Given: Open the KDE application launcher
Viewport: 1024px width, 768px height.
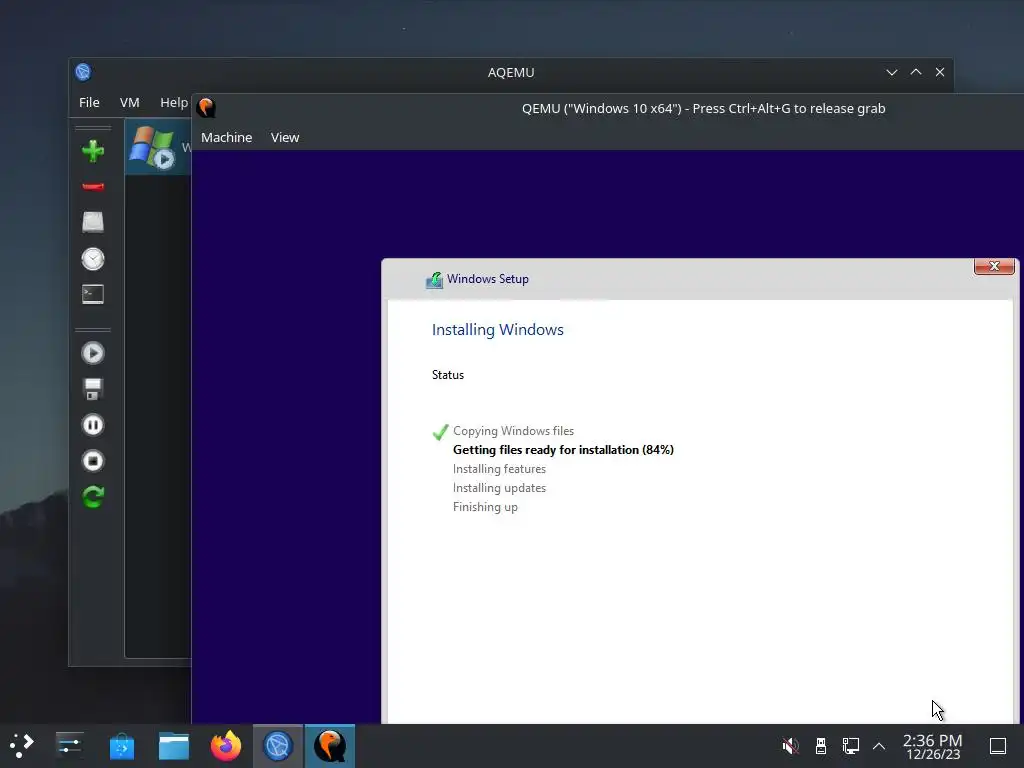Looking at the screenshot, I should pos(22,746).
